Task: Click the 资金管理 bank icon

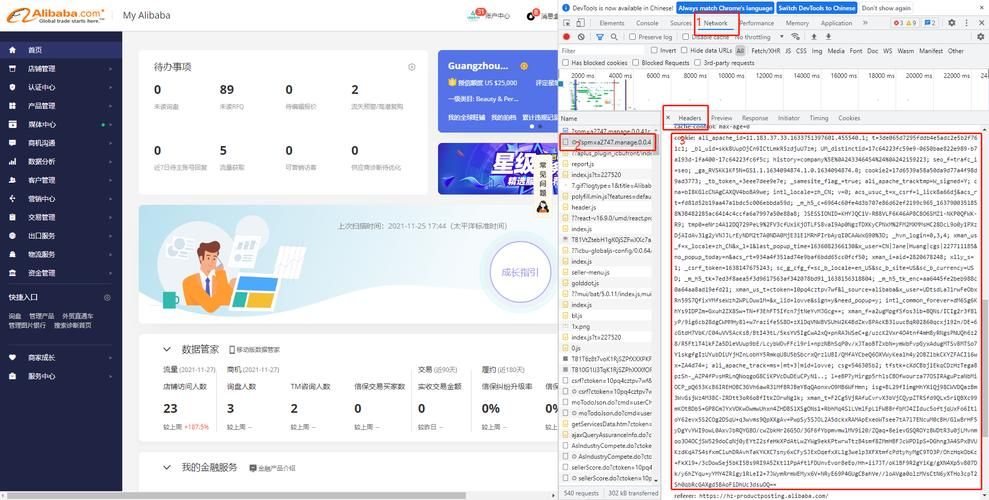Action: point(13,272)
